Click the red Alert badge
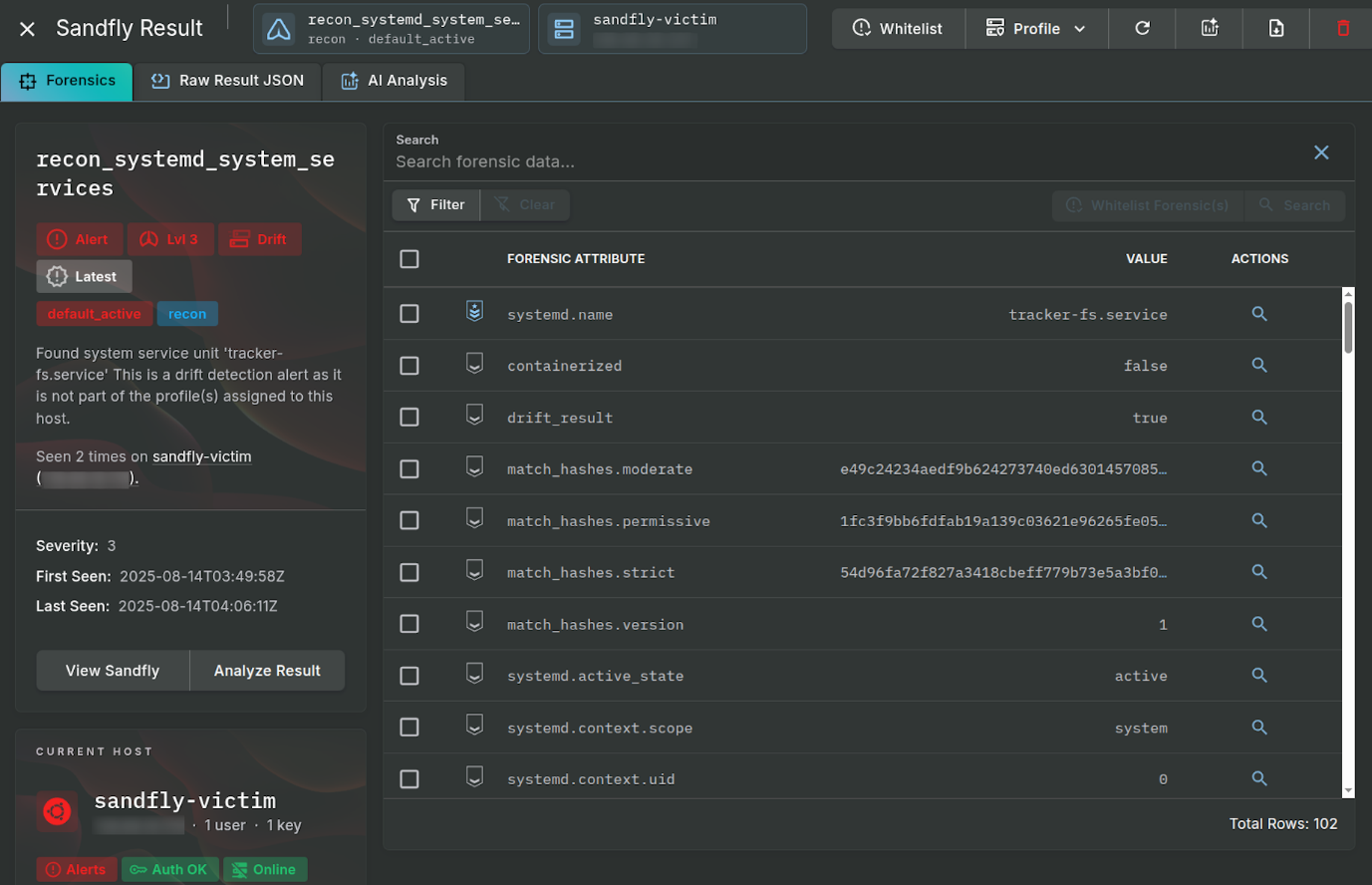This screenshot has width=1372, height=885. pos(79,239)
